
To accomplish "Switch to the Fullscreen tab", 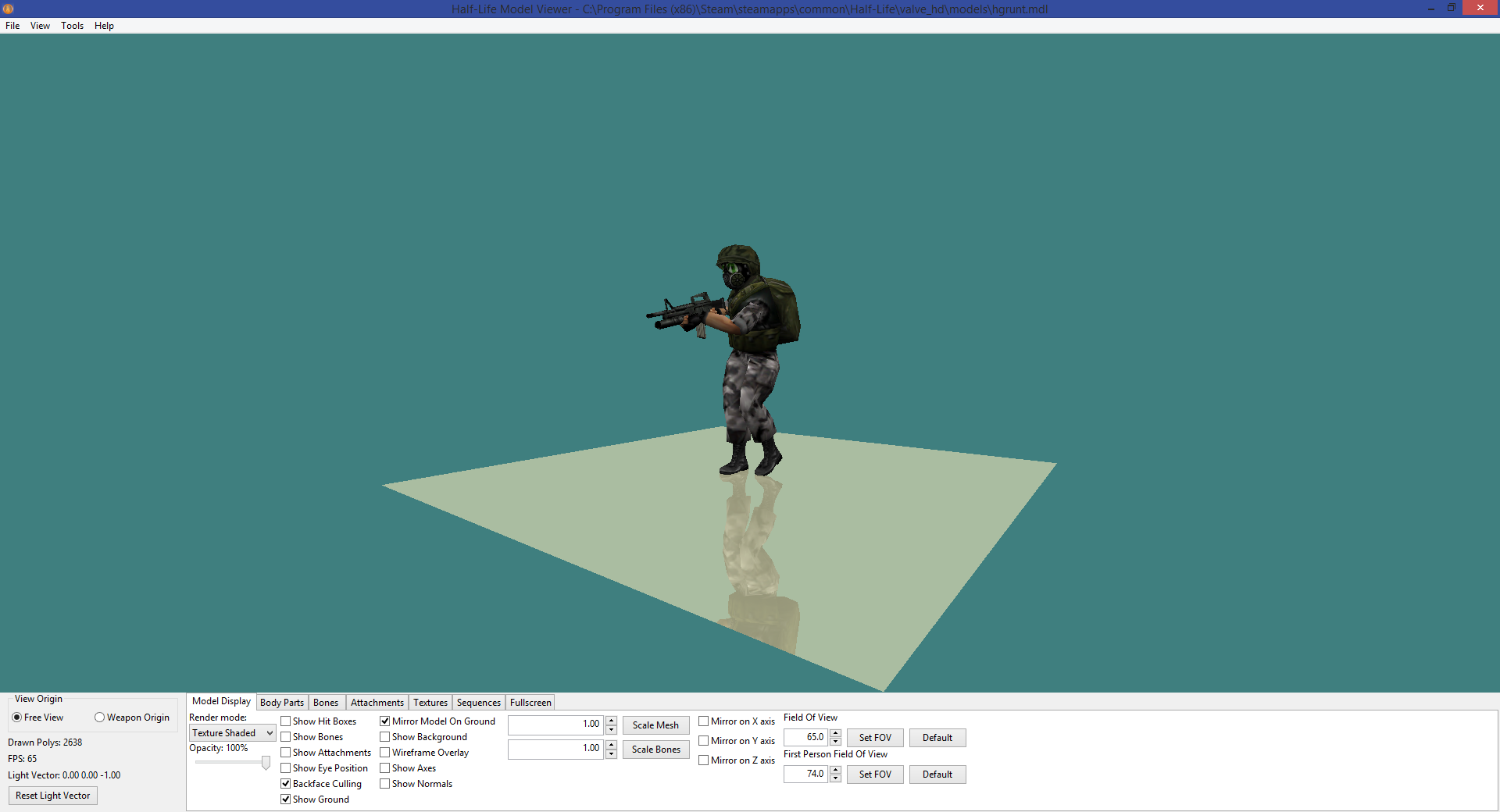I will (x=530, y=703).
